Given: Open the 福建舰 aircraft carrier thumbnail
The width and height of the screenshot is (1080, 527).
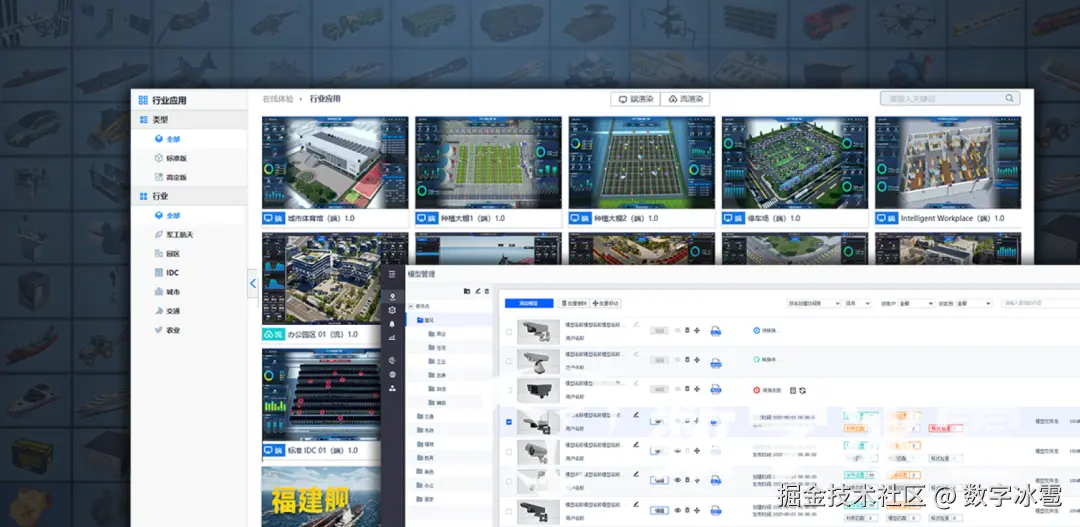Looking at the screenshot, I should (322, 497).
